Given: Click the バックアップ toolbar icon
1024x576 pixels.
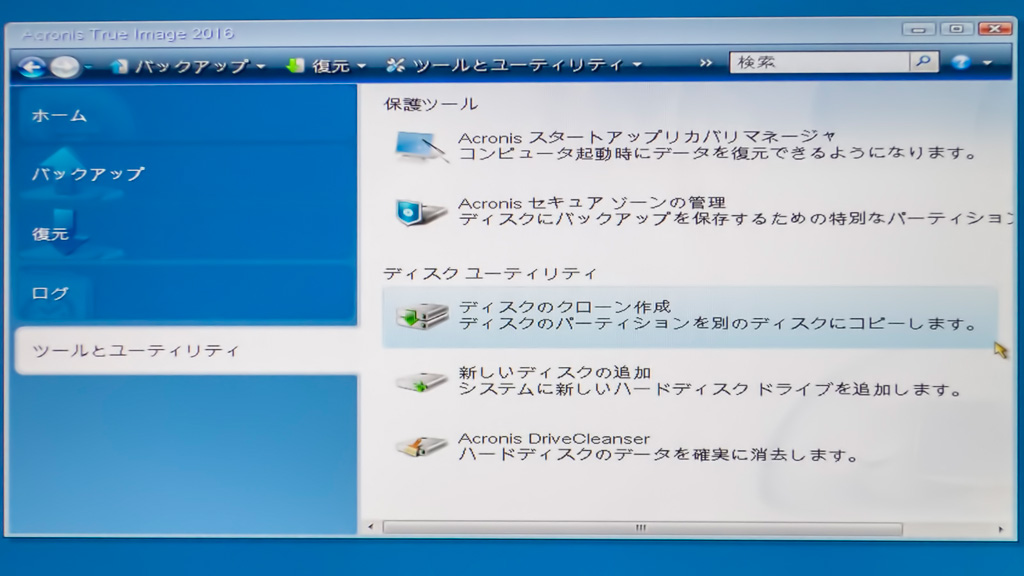Looking at the screenshot, I should coord(119,66).
